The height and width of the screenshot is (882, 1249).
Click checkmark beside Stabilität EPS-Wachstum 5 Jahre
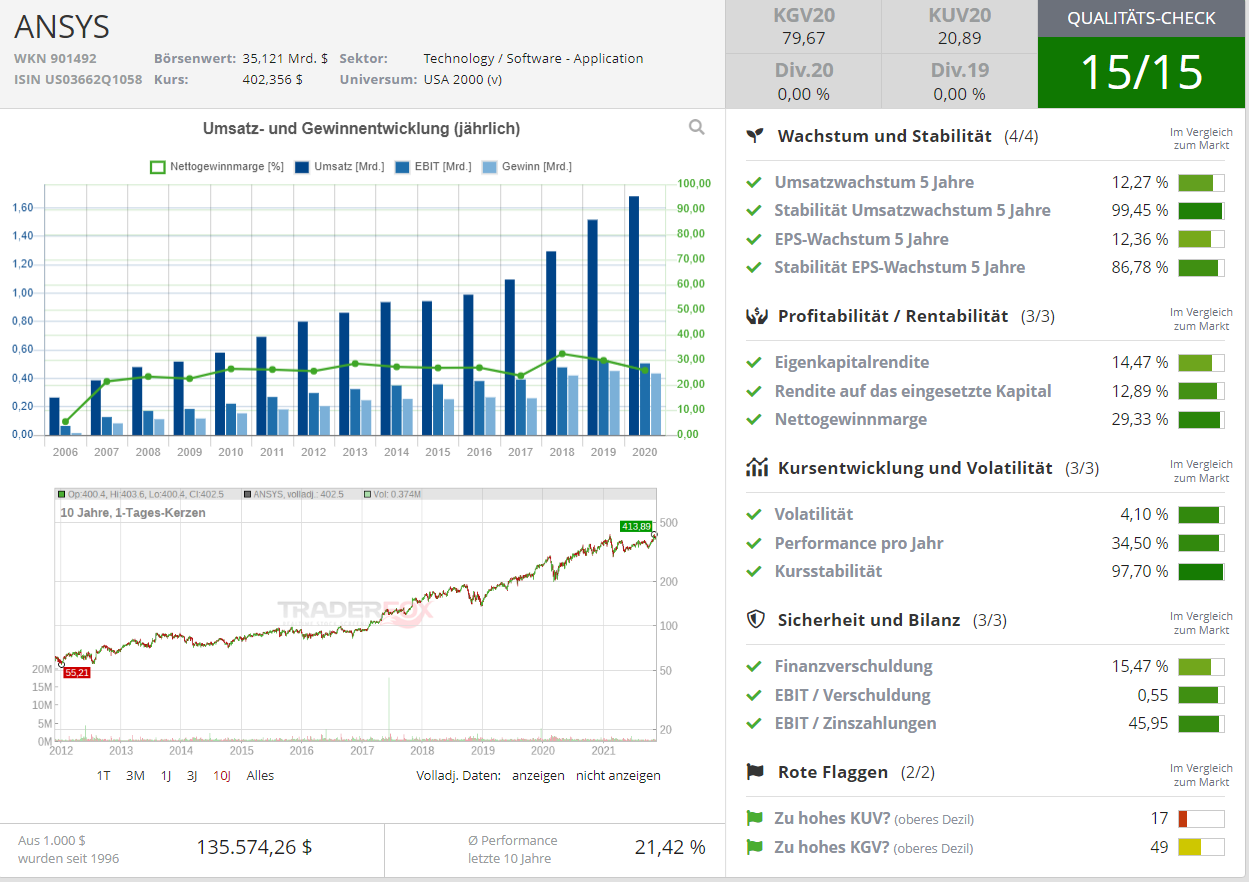pos(754,267)
